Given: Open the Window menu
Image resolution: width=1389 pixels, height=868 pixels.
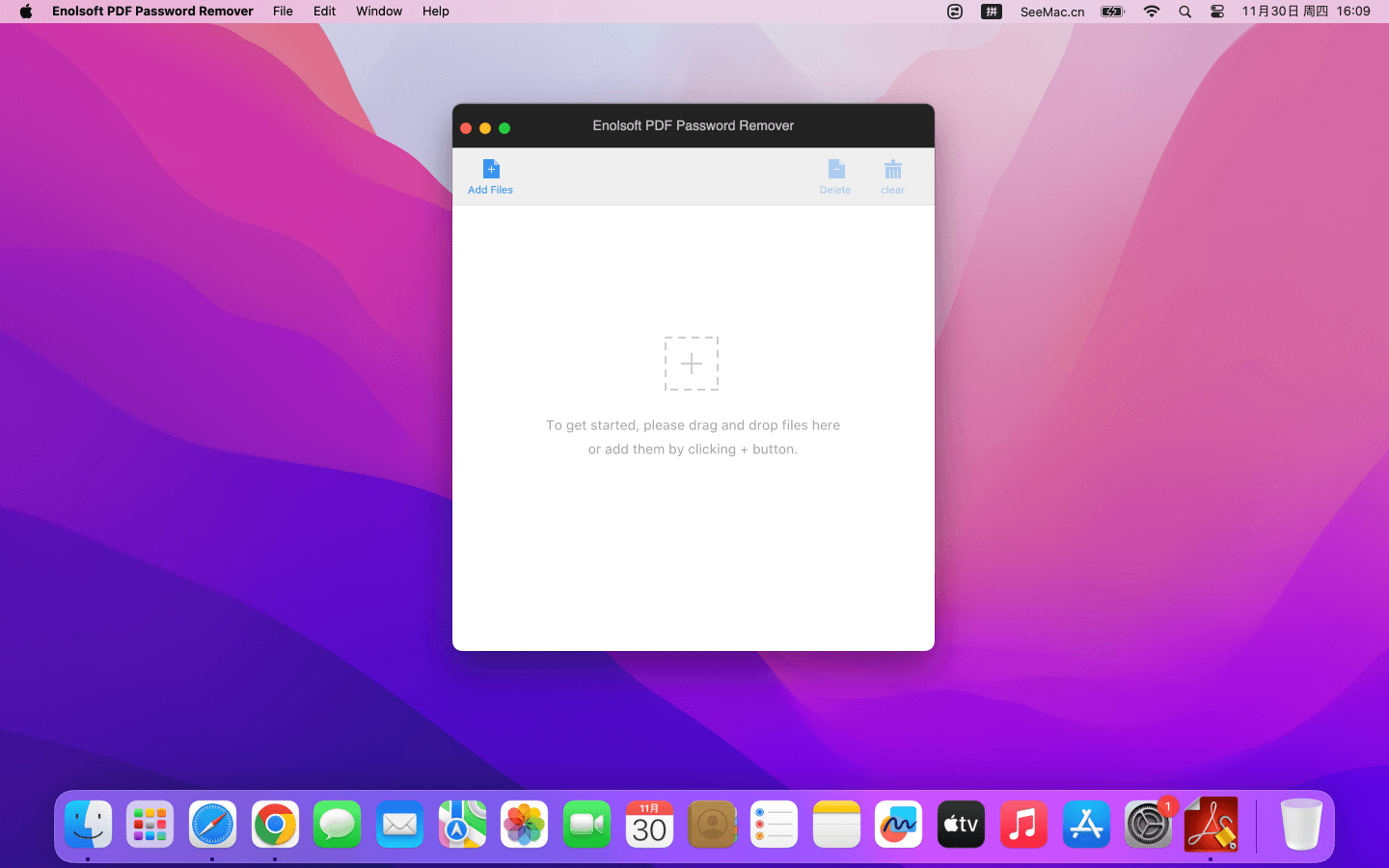Looking at the screenshot, I should [379, 12].
